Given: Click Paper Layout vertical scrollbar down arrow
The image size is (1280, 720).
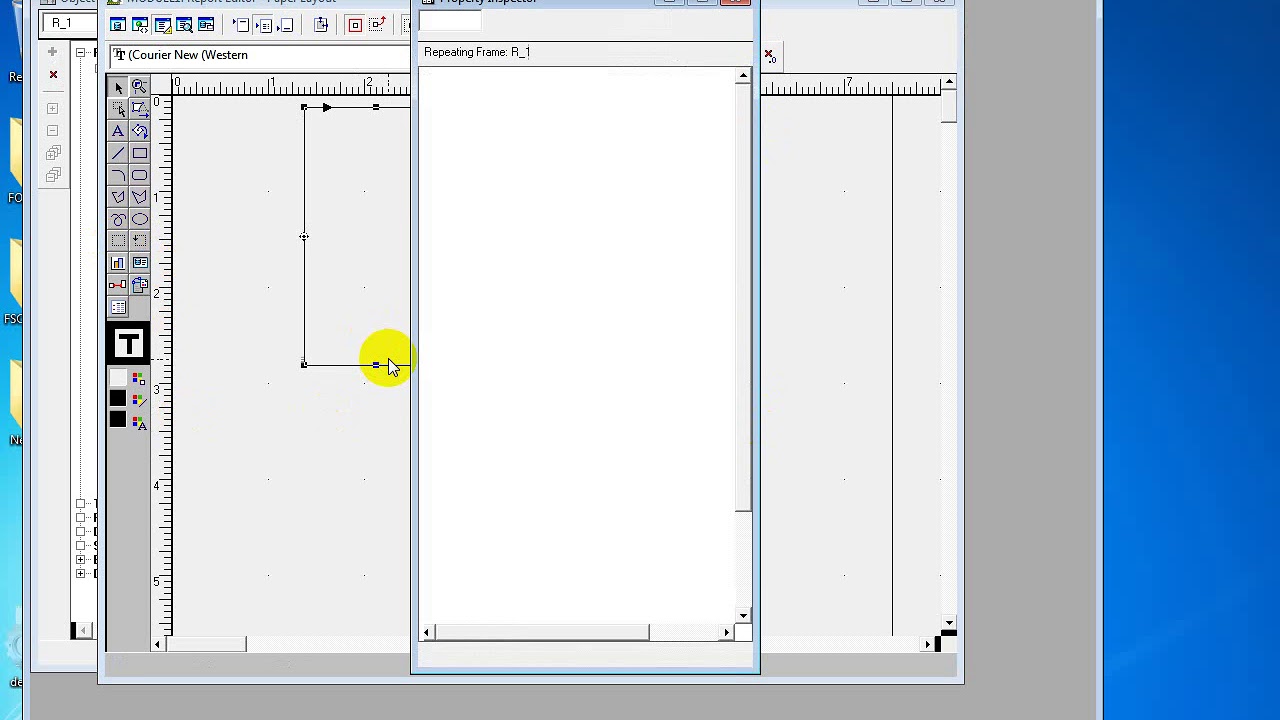Looking at the screenshot, I should [948, 622].
